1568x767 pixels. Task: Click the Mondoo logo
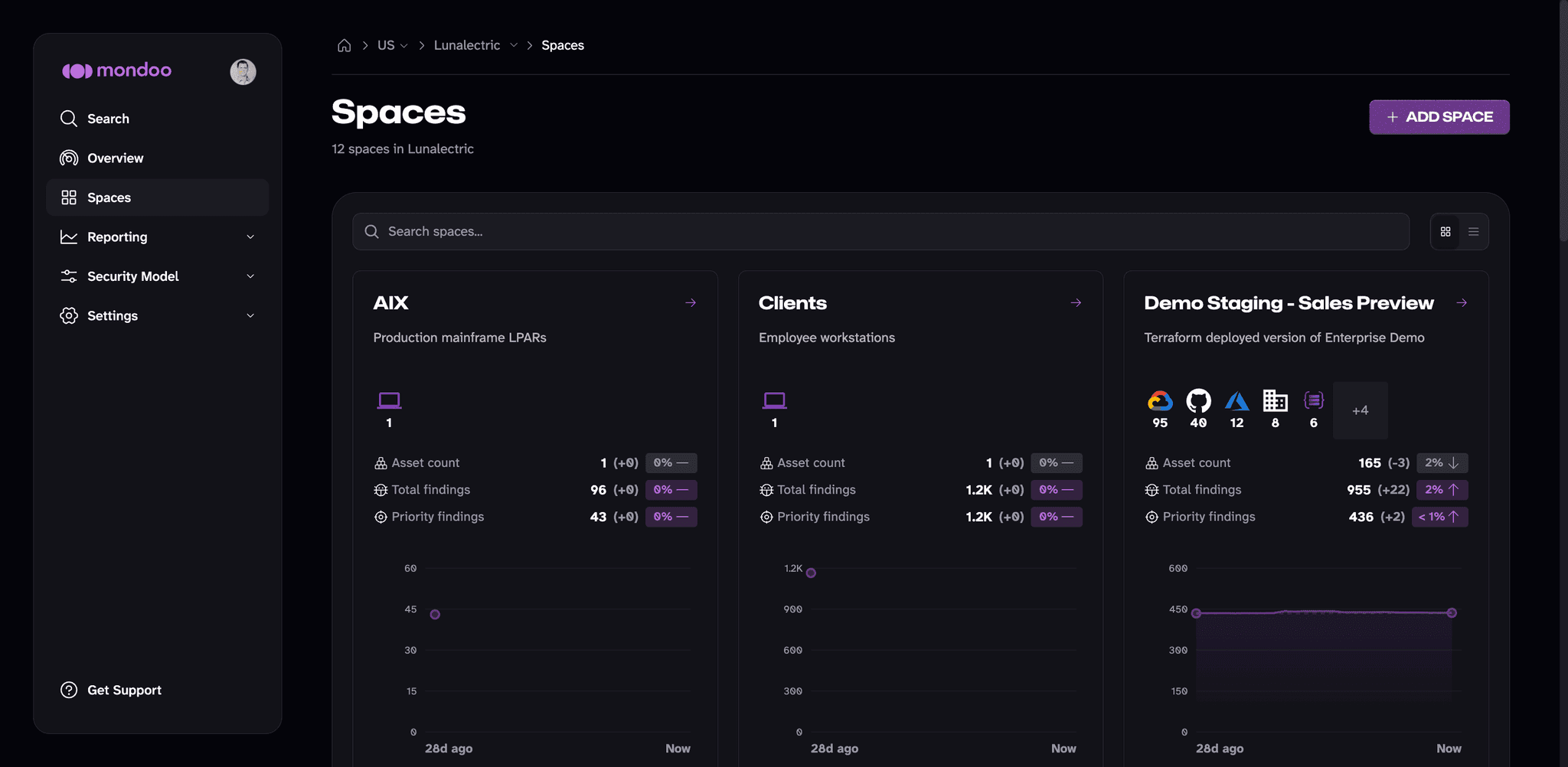116,70
